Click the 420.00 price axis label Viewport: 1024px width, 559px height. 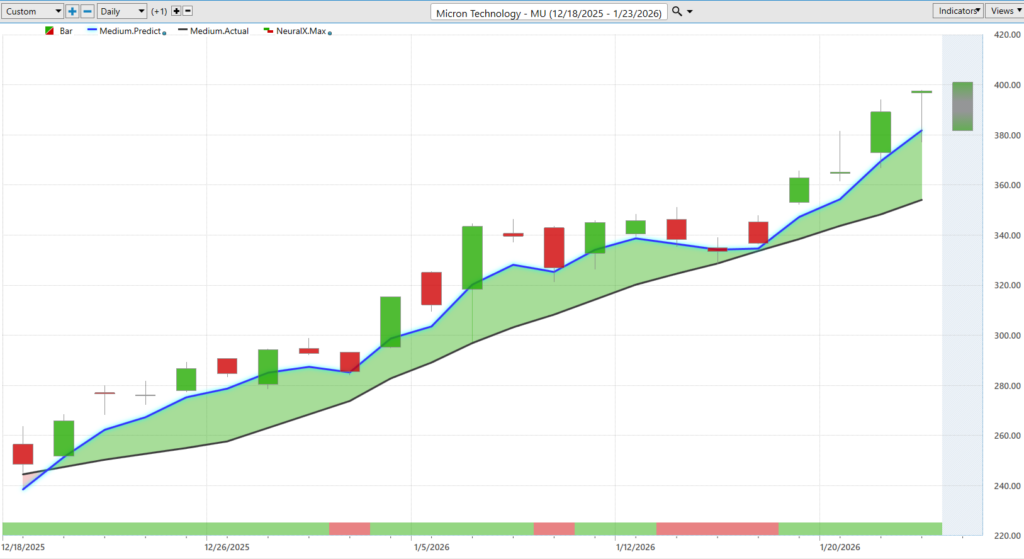(x=1007, y=35)
